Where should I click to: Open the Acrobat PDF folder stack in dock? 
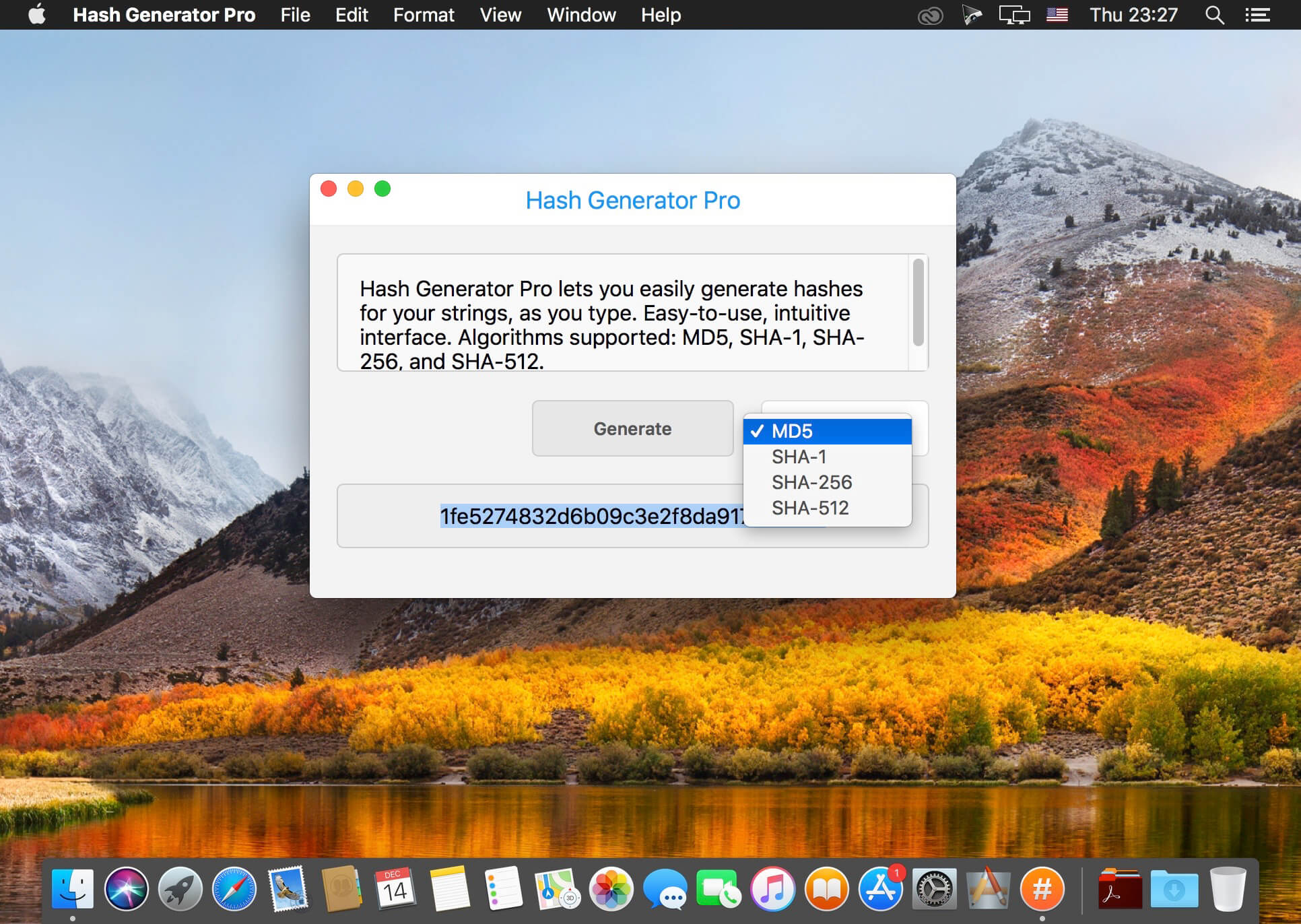tap(1120, 889)
